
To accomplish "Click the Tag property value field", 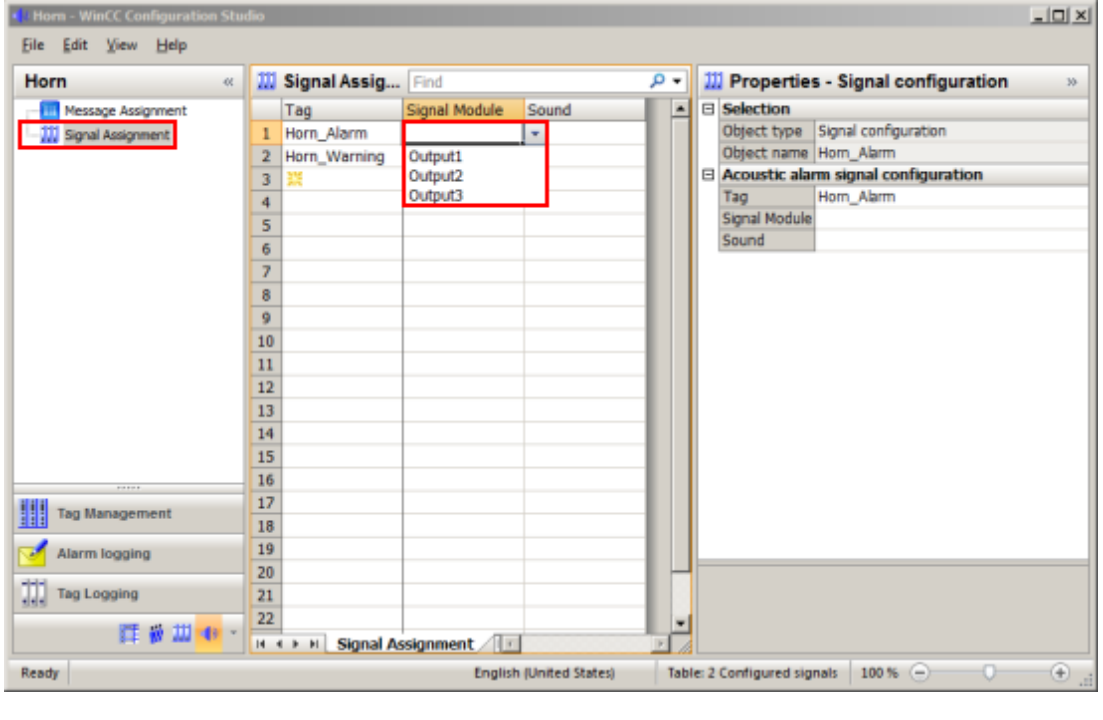I will tap(951, 196).
